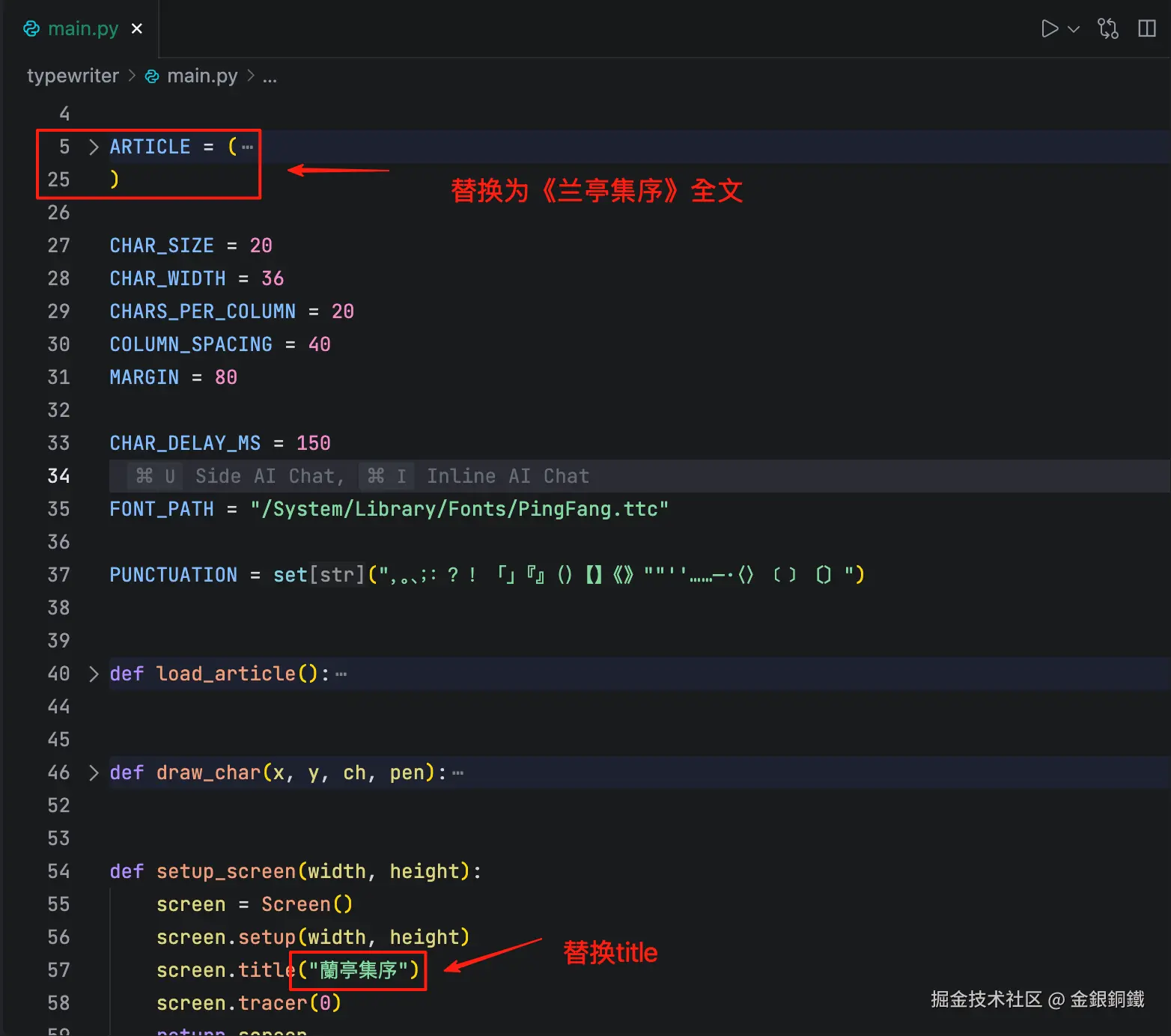
Task: Split the editor with layout icon
Action: pos(1147,28)
